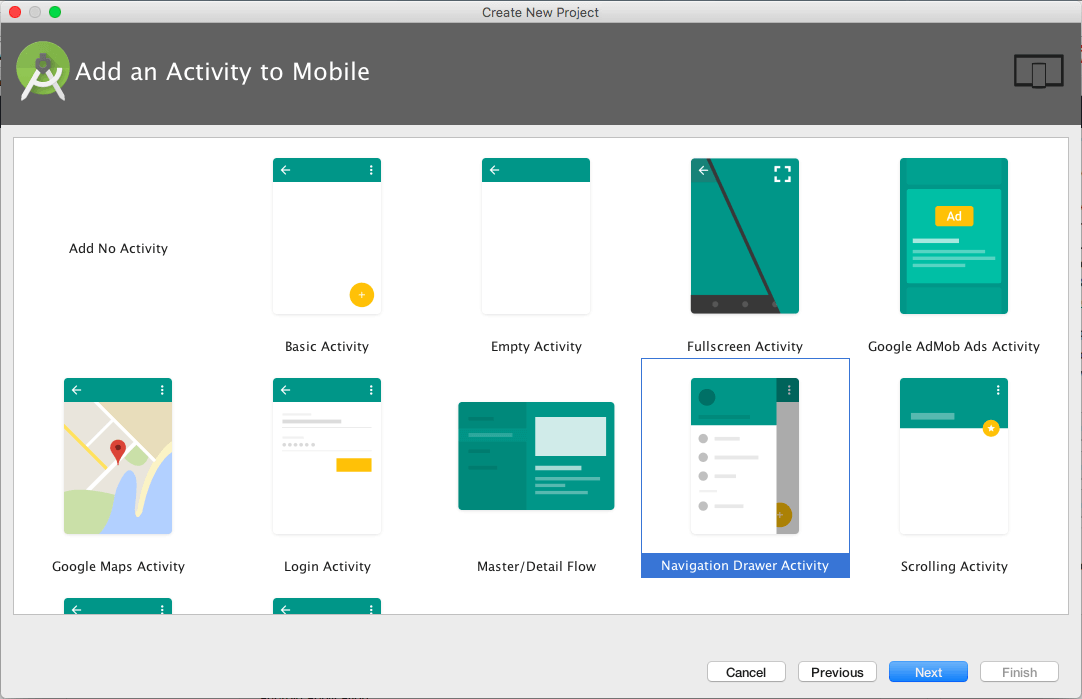This screenshot has height=699, width=1082.
Task: Select the Empty Activity template
Action: point(536,236)
